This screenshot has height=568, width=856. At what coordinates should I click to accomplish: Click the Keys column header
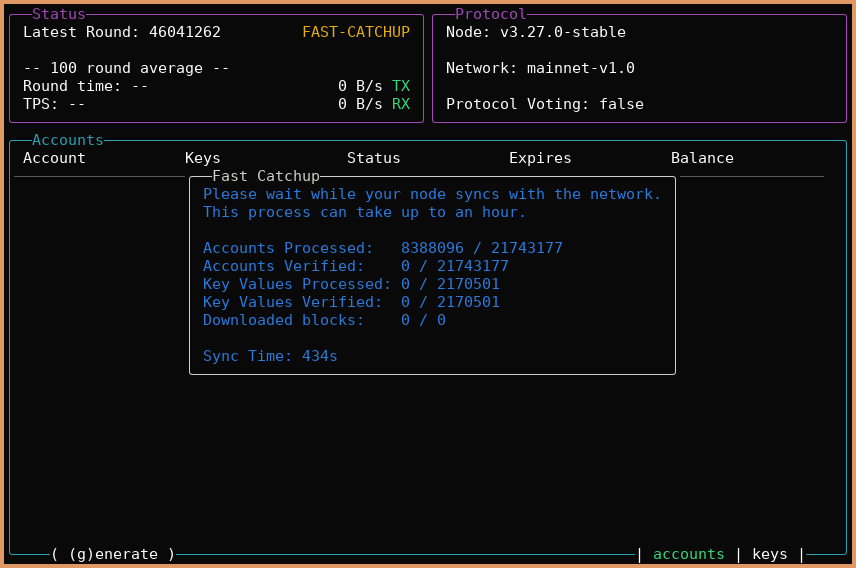tap(203, 158)
